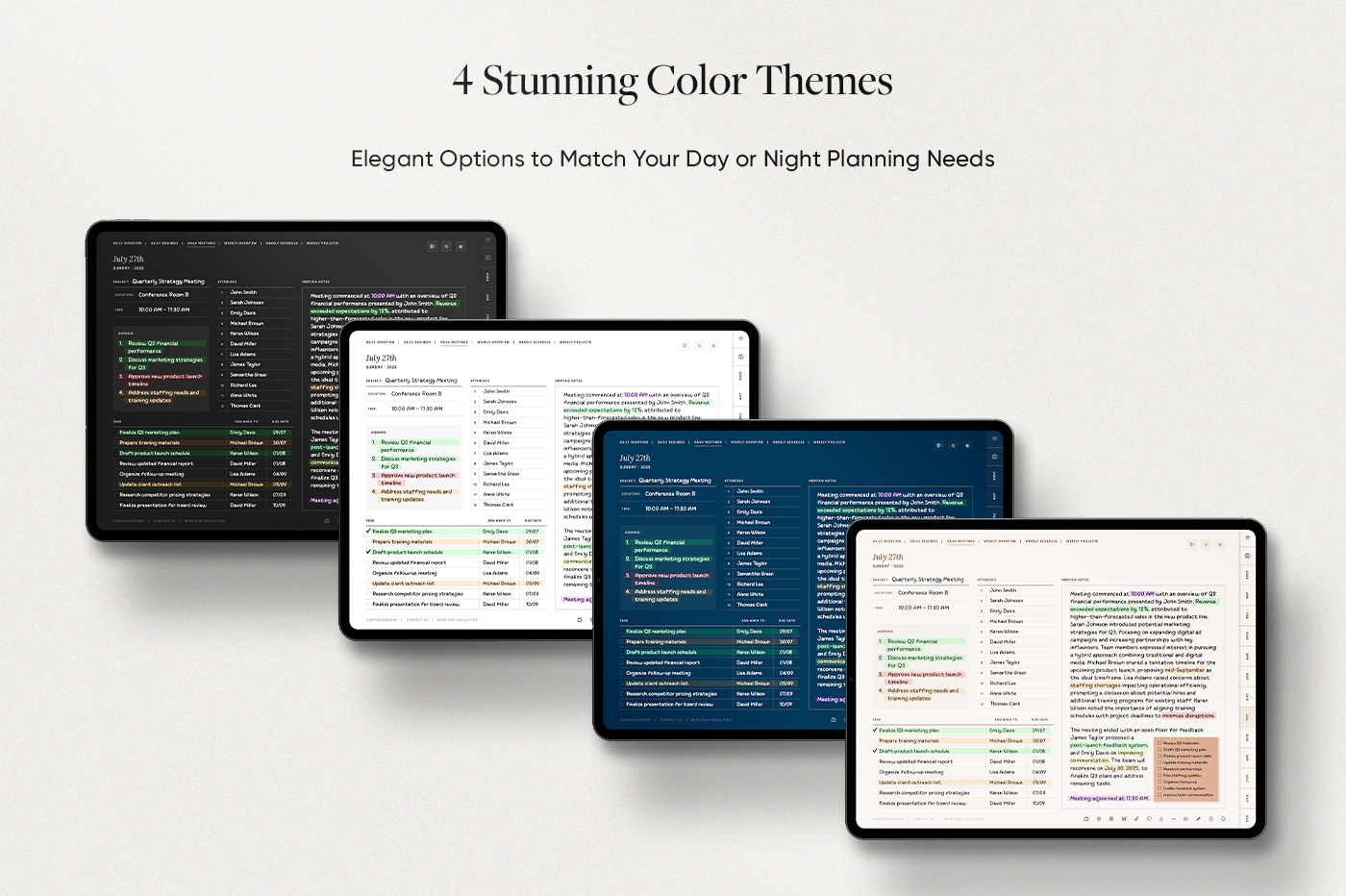Switch to Weekly Schedule tab on cream tablet

(1041, 541)
